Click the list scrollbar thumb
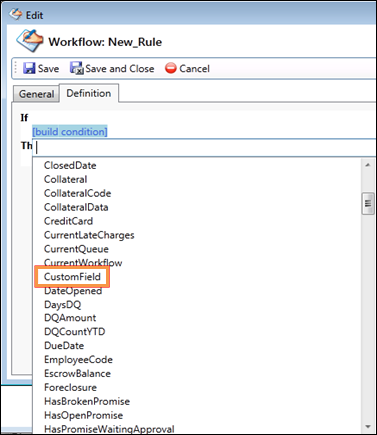The height and width of the screenshot is (435, 377). tap(368, 203)
